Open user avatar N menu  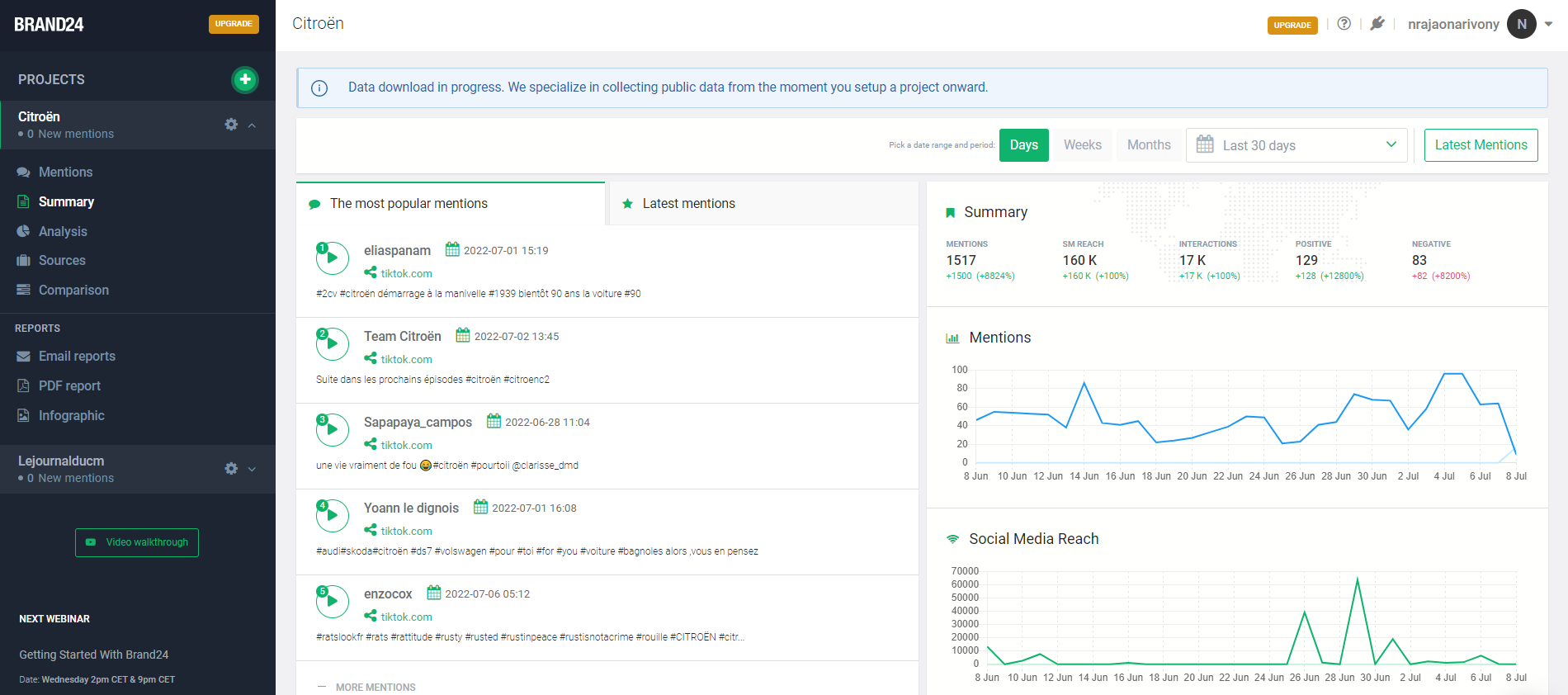click(x=1522, y=24)
